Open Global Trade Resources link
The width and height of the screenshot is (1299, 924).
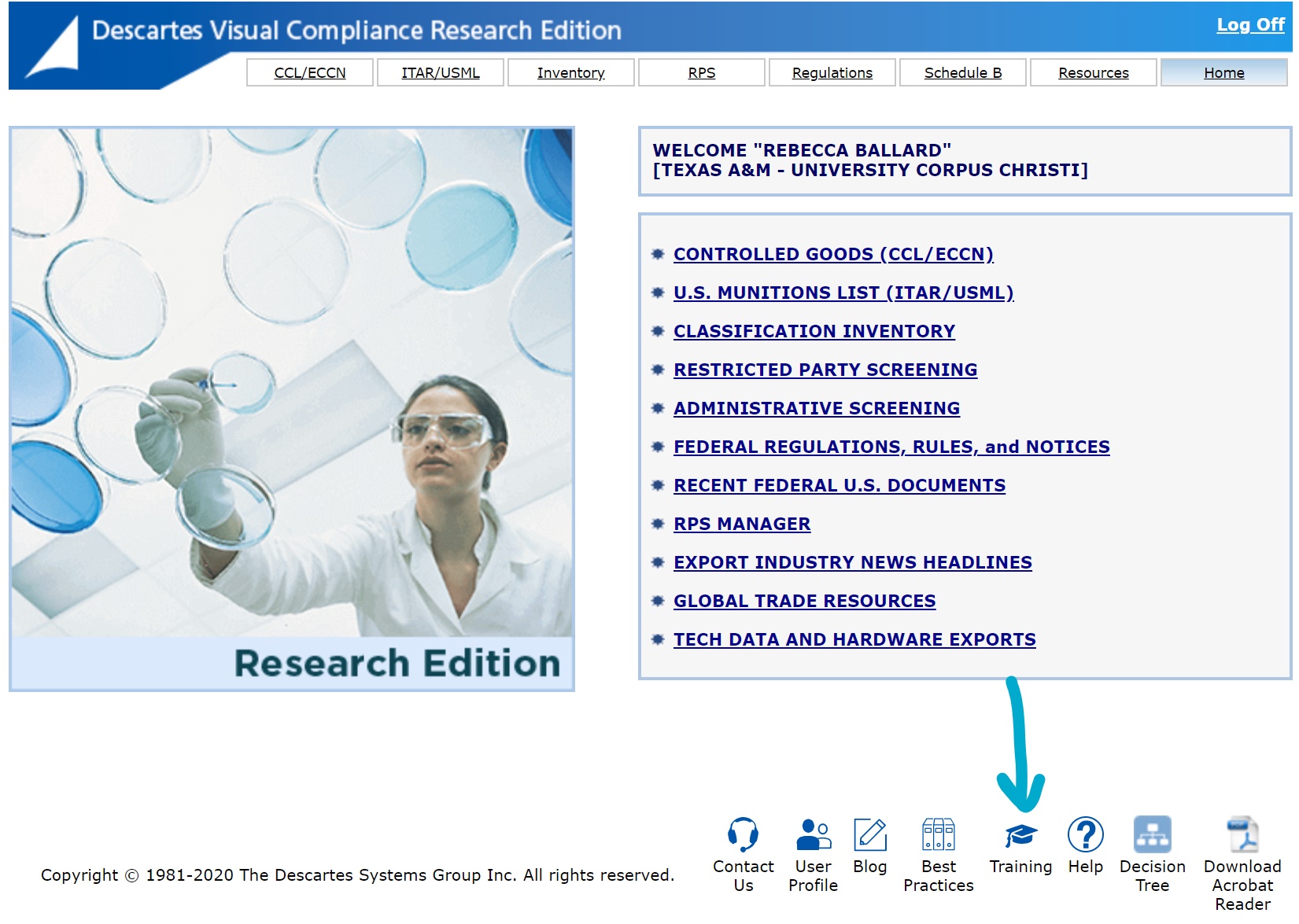[805, 601]
